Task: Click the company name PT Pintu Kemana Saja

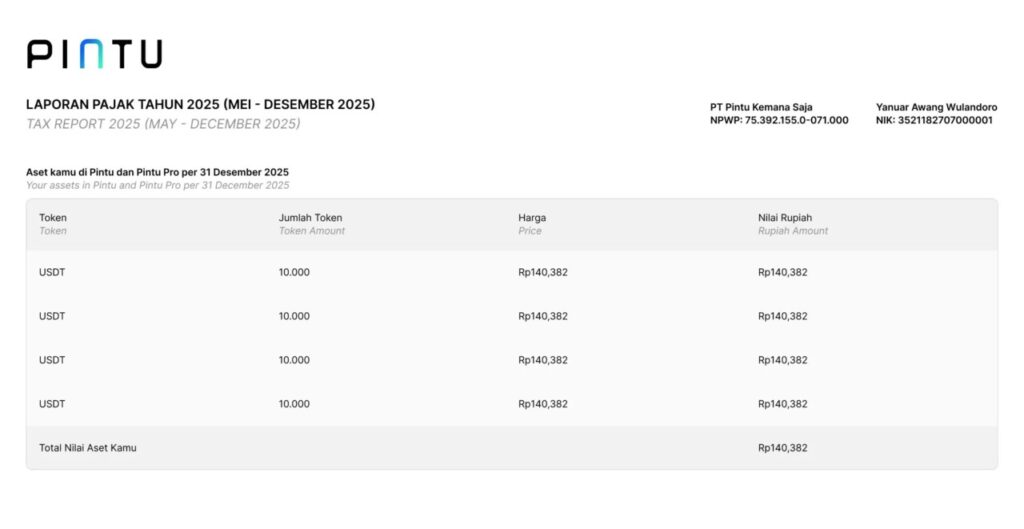Action: (761, 107)
